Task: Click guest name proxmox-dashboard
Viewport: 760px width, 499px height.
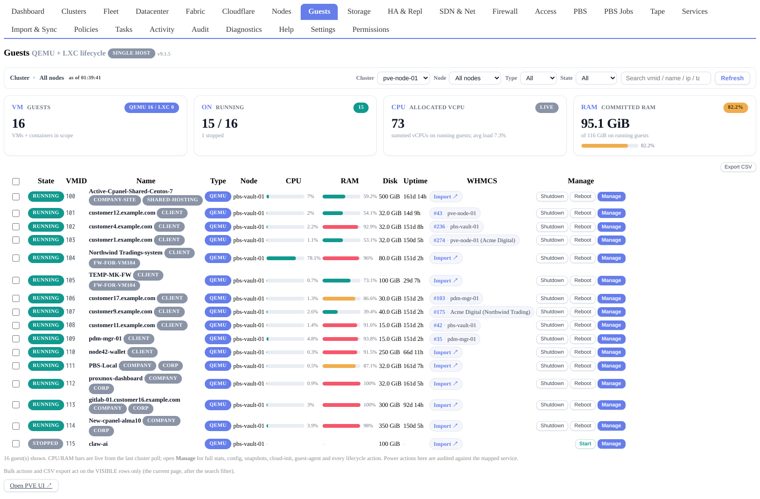Action: pos(116,378)
